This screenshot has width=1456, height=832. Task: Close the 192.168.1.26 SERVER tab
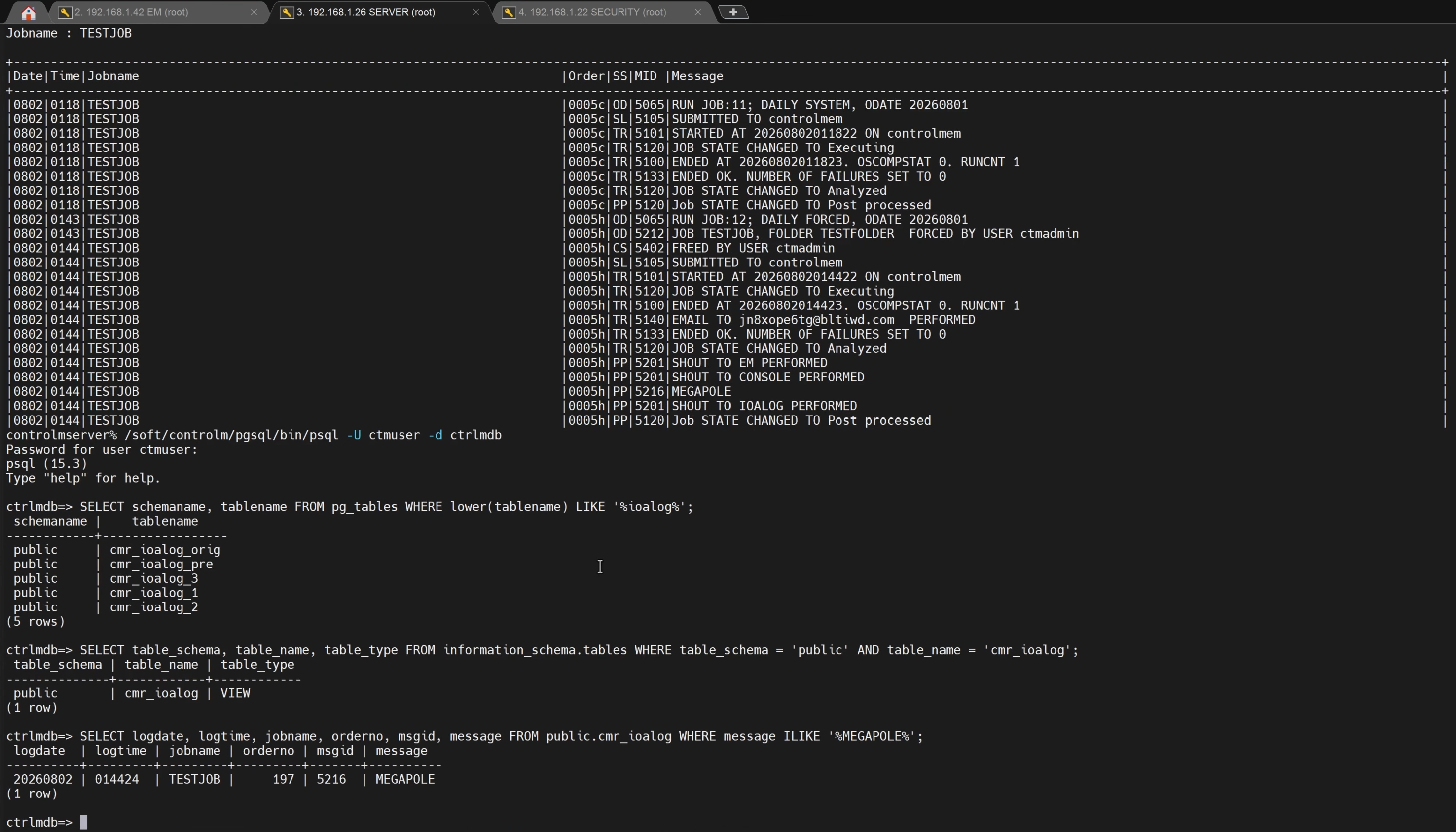point(475,12)
